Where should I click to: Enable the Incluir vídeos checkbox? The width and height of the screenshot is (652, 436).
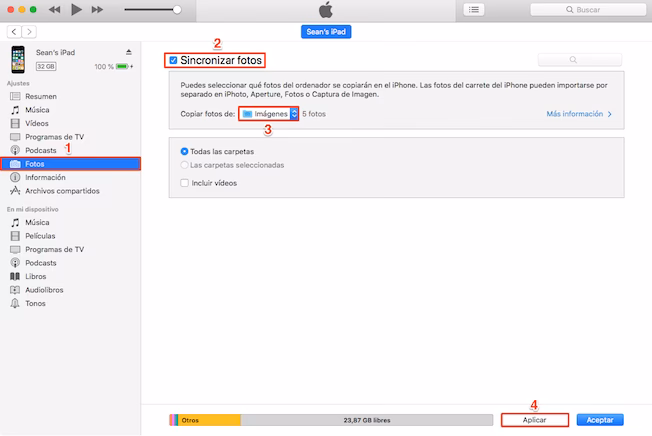pos(185,183)
